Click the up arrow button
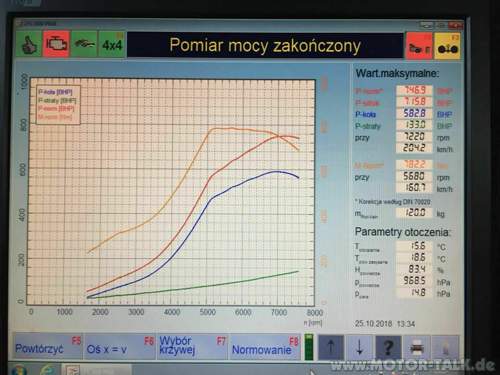The height and width of the screenshot is (375, 500). point(331,348)
